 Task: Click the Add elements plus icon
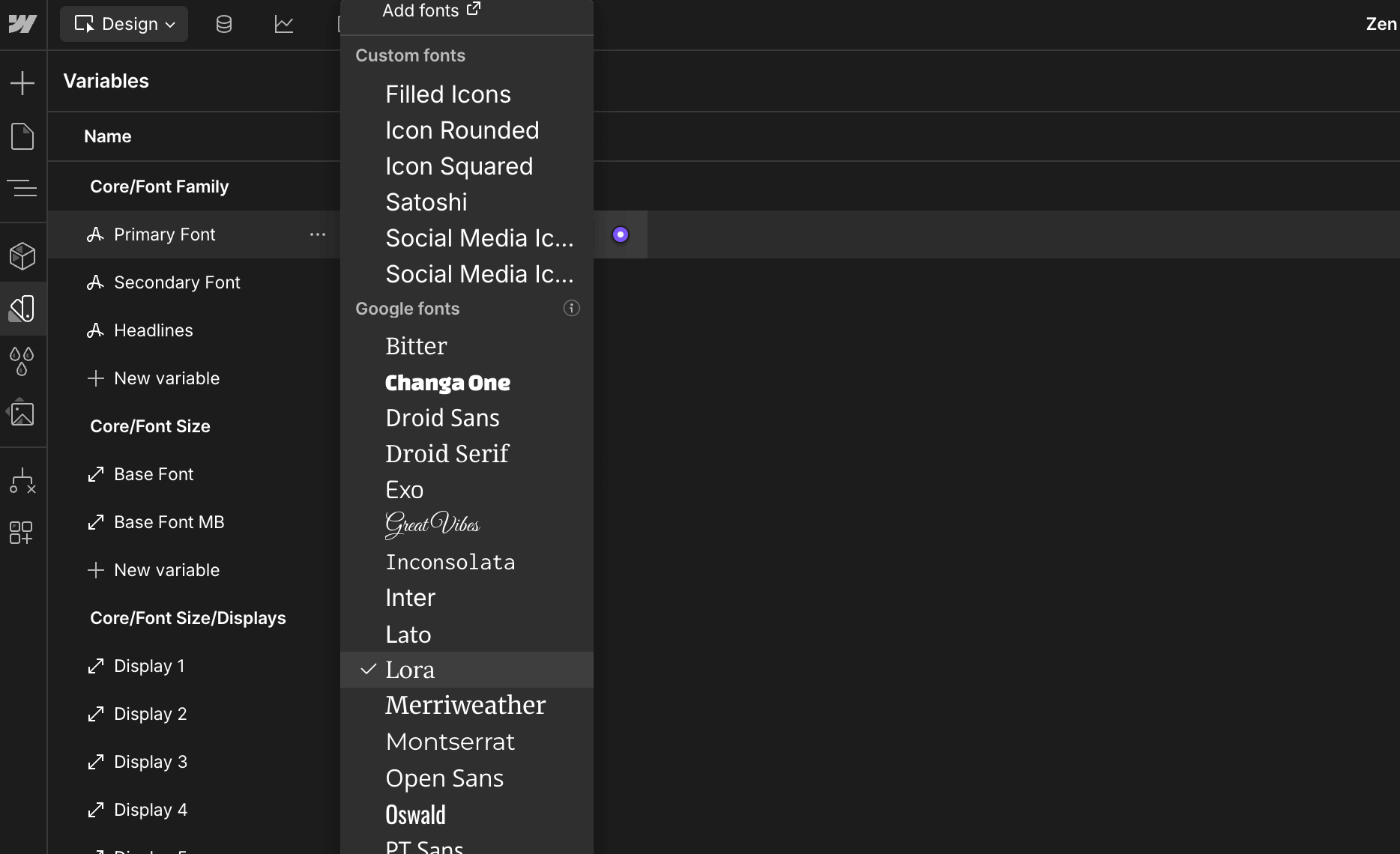22,82
